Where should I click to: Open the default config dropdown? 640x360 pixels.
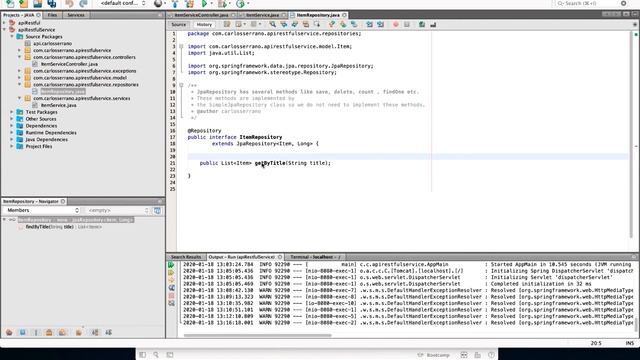click(x=123, y=3)
